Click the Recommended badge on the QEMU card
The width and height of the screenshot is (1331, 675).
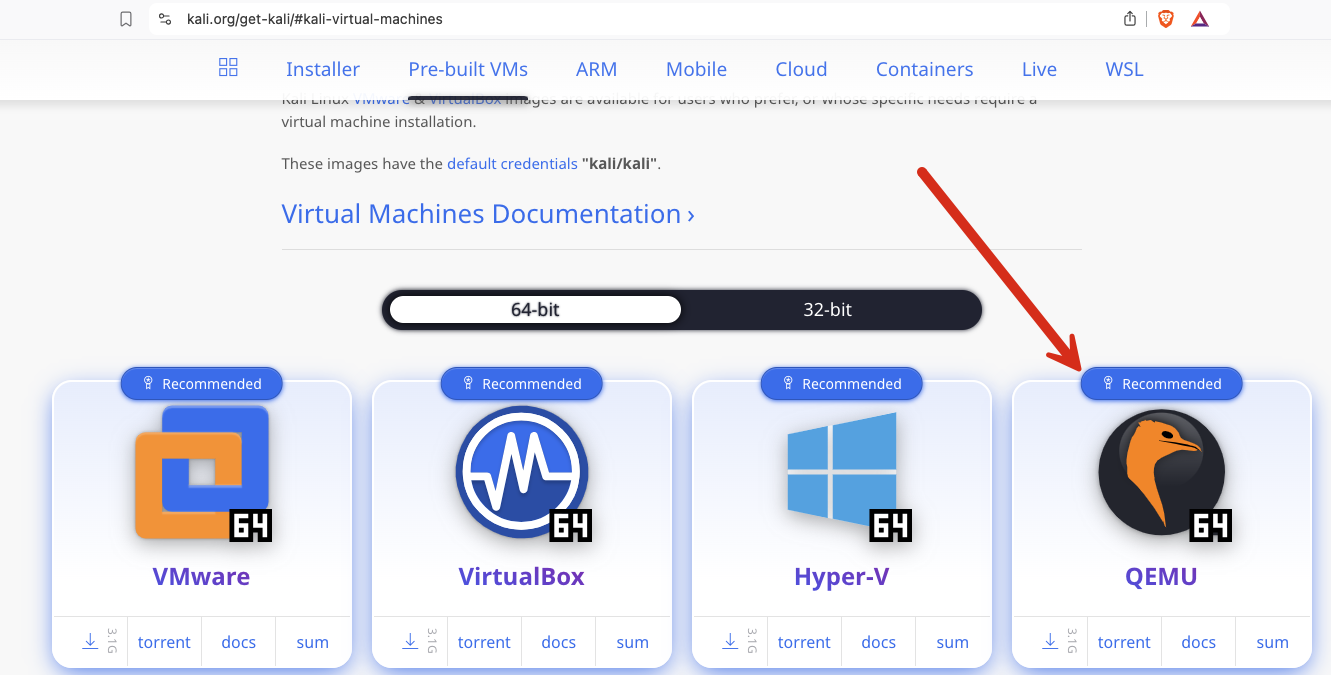[1161, 383]
